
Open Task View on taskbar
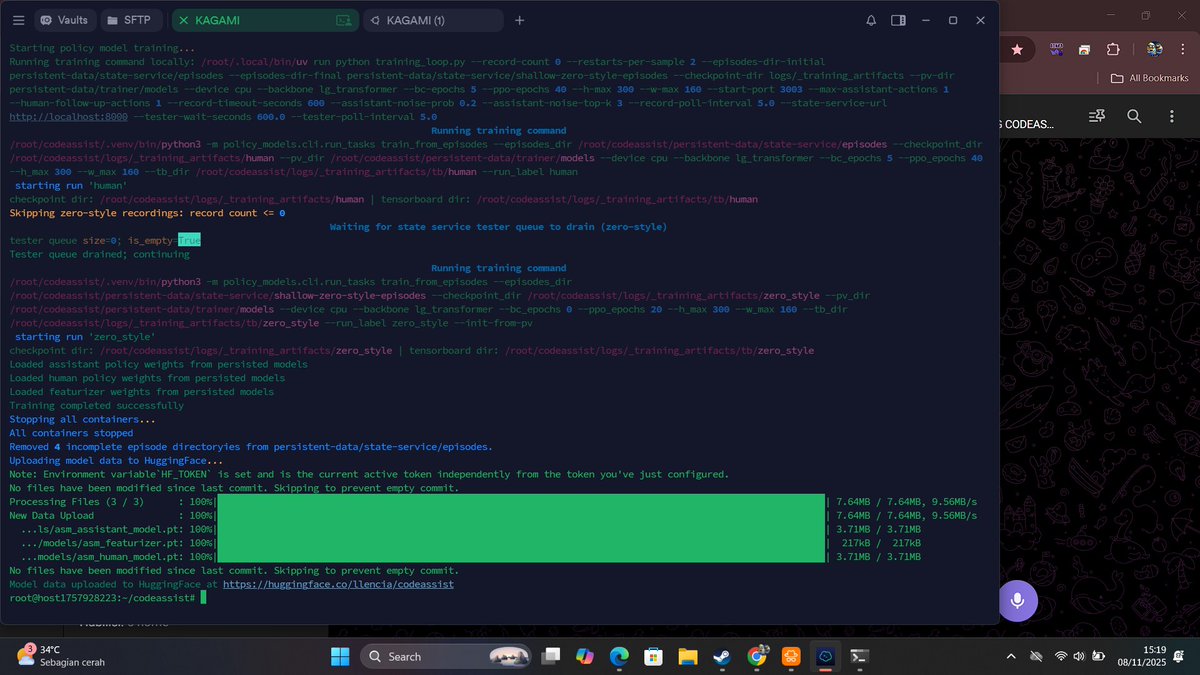tap(550, 656)
